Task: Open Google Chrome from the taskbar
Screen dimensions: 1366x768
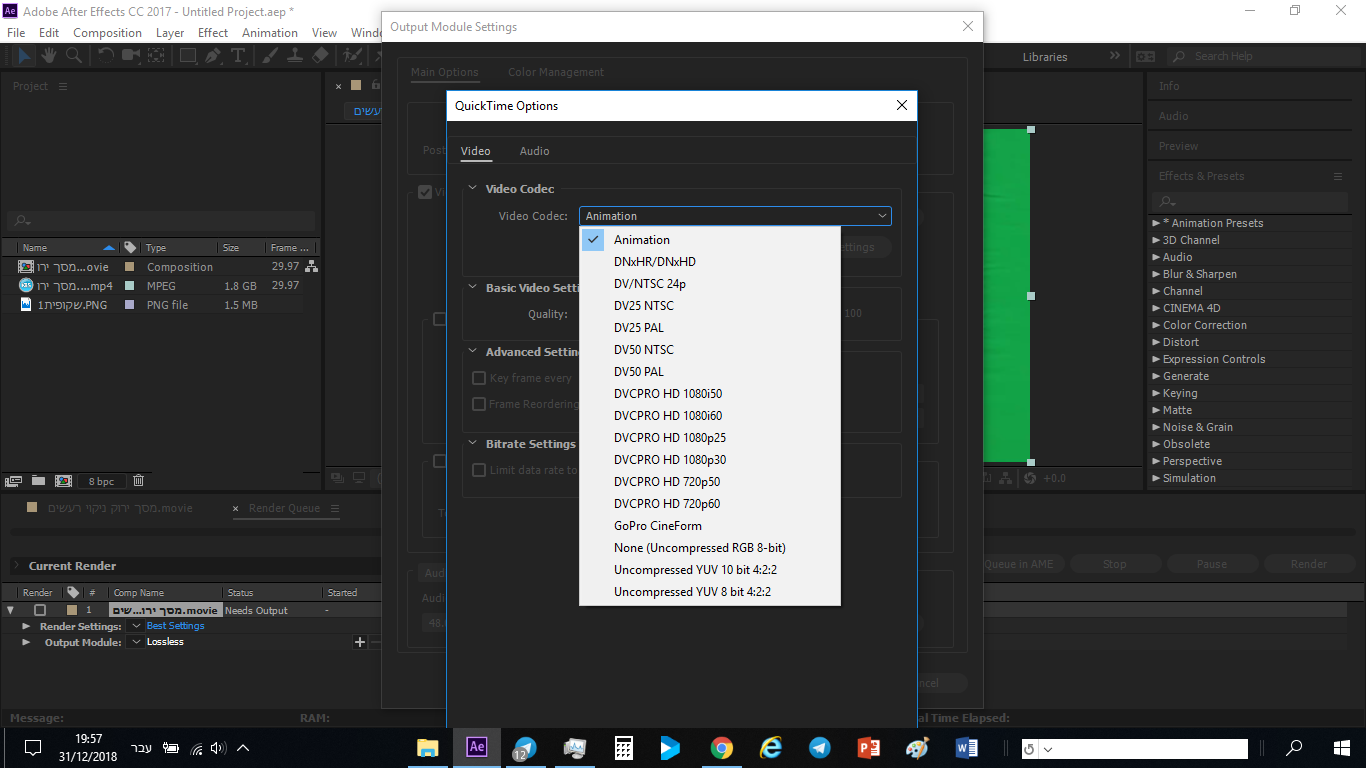Action: click(x=721, y=748)
